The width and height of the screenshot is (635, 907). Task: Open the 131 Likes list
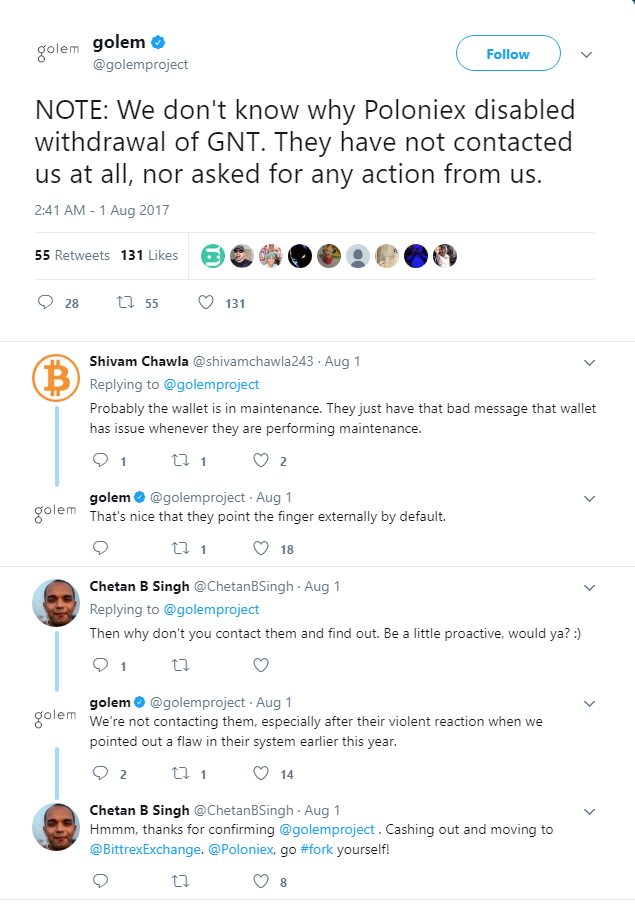point(149,255)
